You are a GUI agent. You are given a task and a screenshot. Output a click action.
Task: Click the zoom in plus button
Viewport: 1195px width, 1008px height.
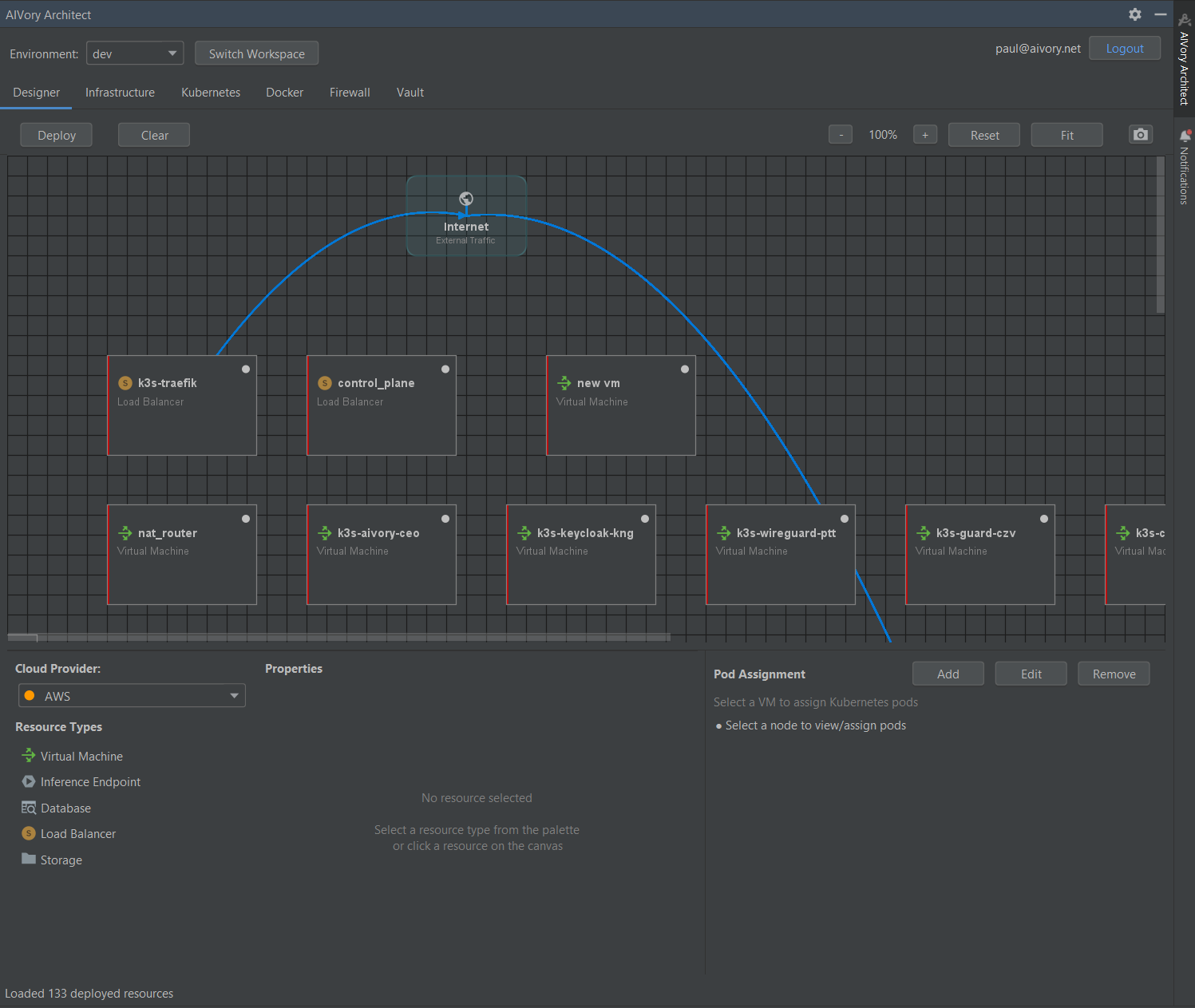925,135
